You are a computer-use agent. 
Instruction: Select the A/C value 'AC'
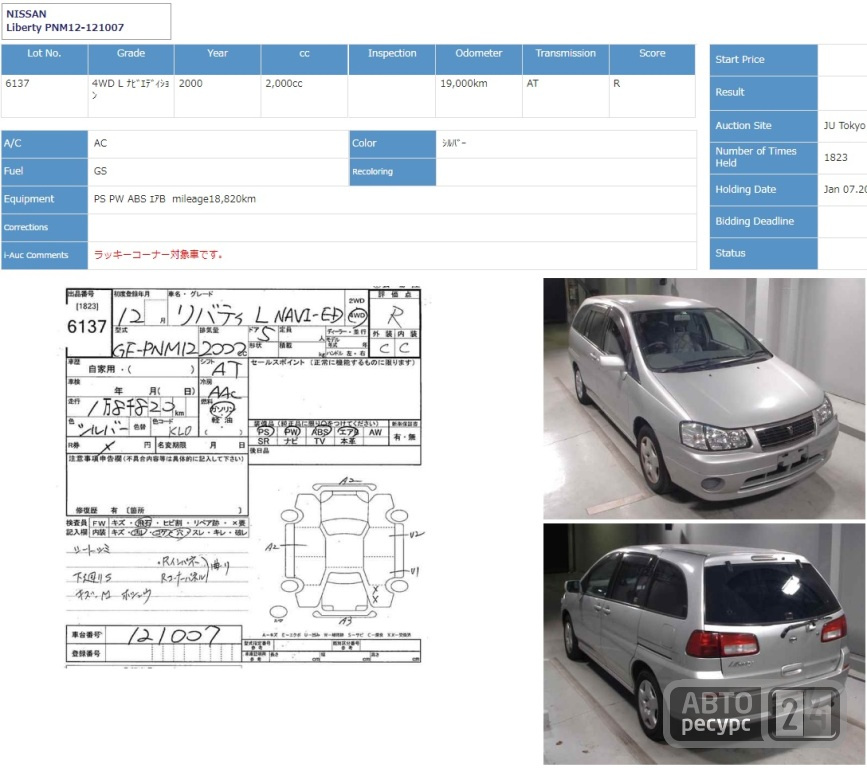pos(100,143)
